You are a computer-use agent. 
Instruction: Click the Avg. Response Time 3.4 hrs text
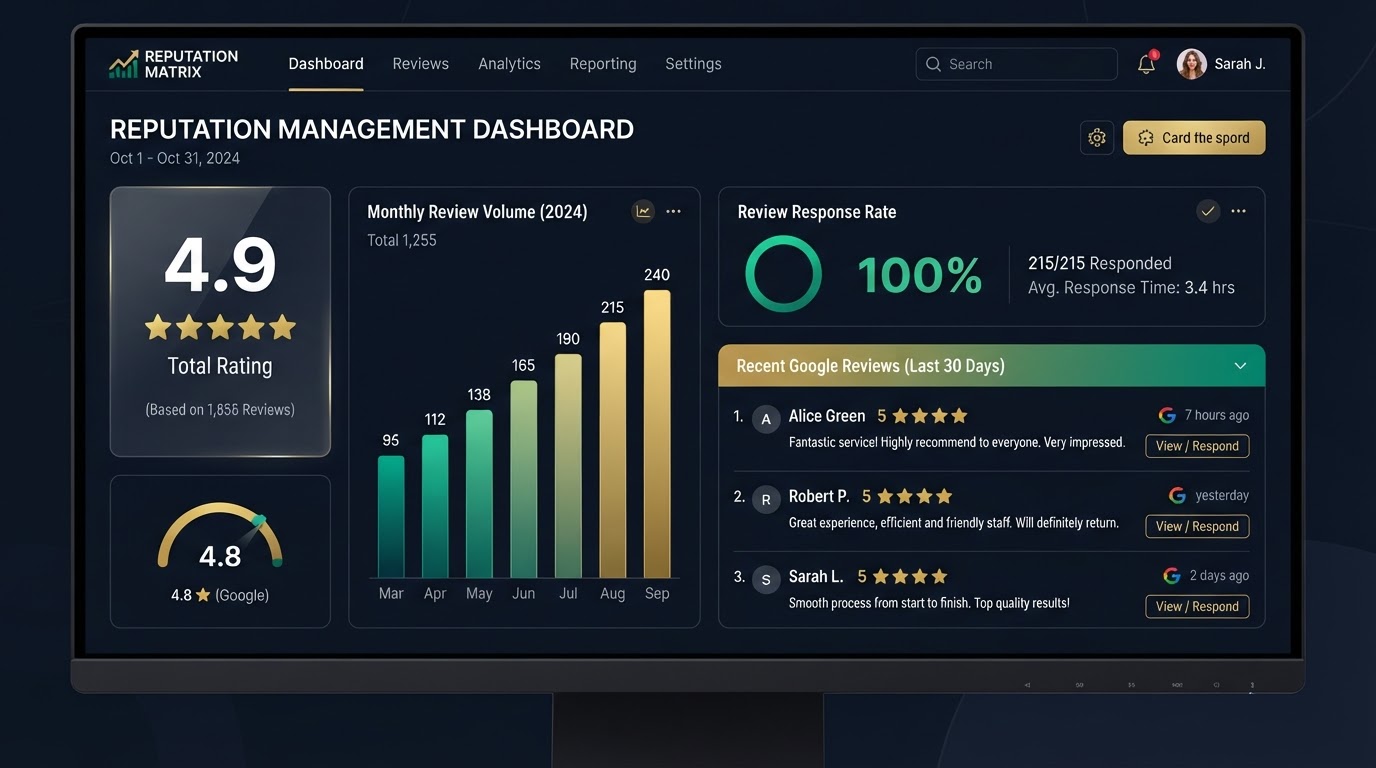1131,288
